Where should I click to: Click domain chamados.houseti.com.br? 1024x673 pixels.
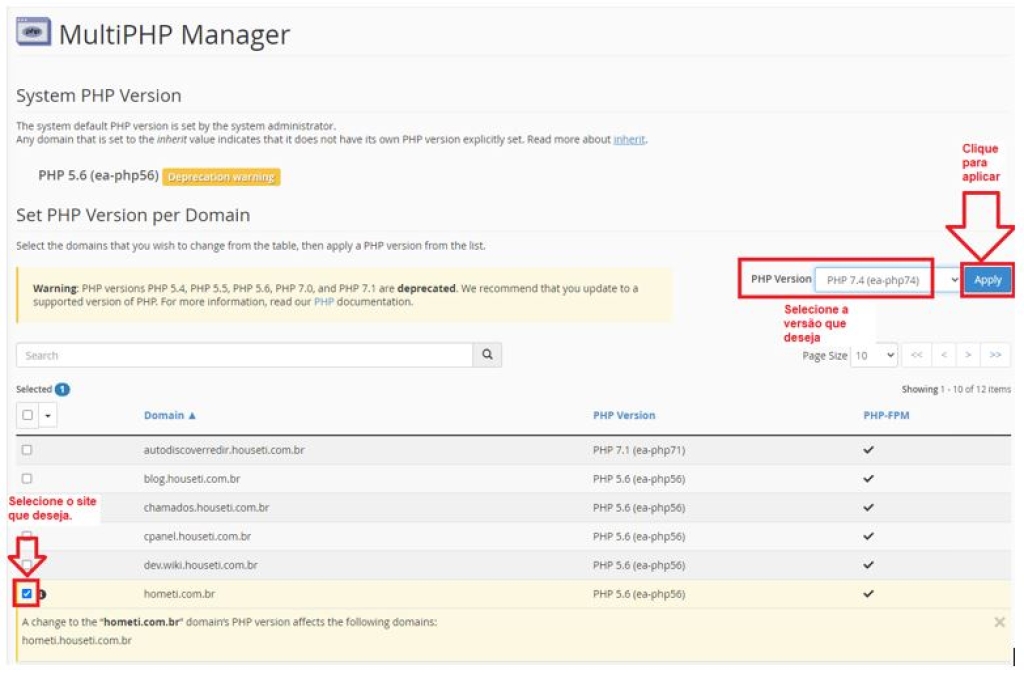coord(206,507)
